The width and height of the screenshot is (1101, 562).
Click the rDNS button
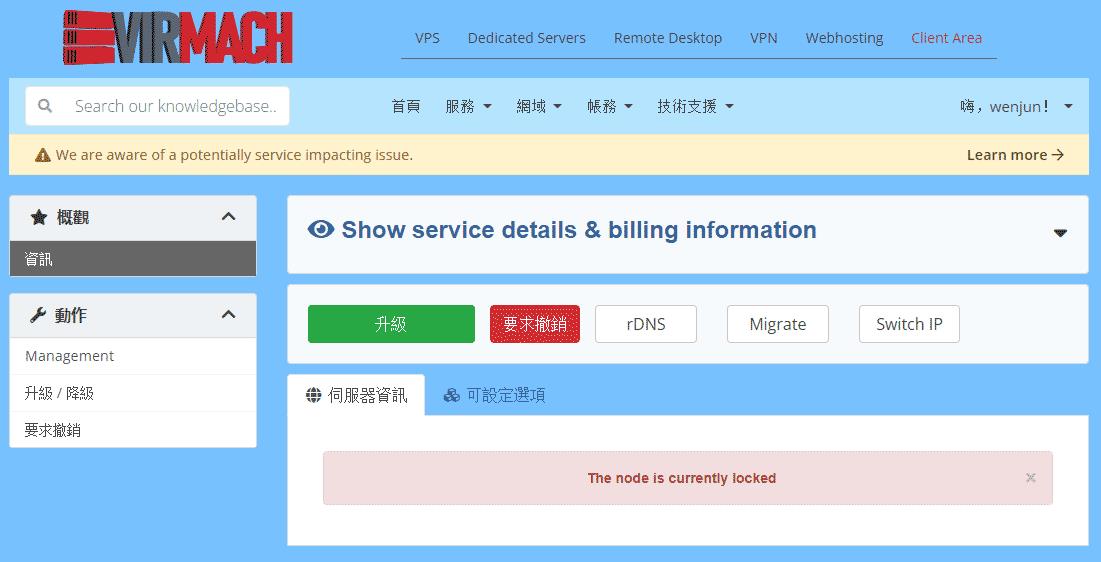[x=646, y=324]
